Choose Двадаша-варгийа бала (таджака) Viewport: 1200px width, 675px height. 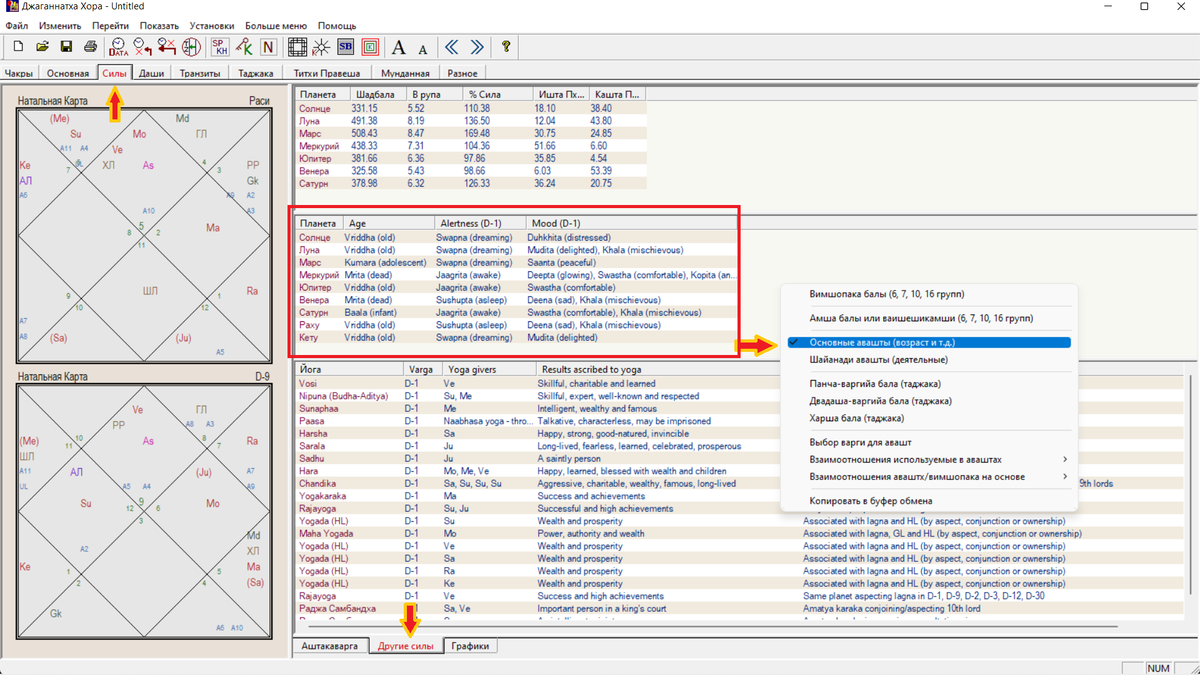pyautogui.click(x=931, y=401)
